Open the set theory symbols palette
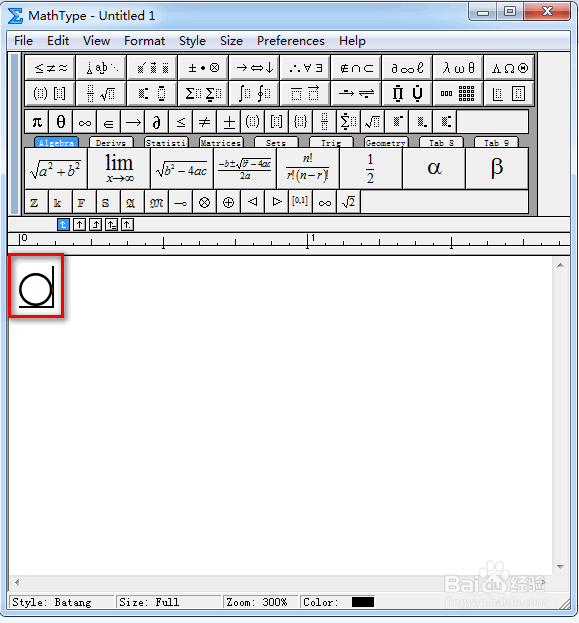The height and width of the screenshot is (623, 579). (x=356, y=68)
